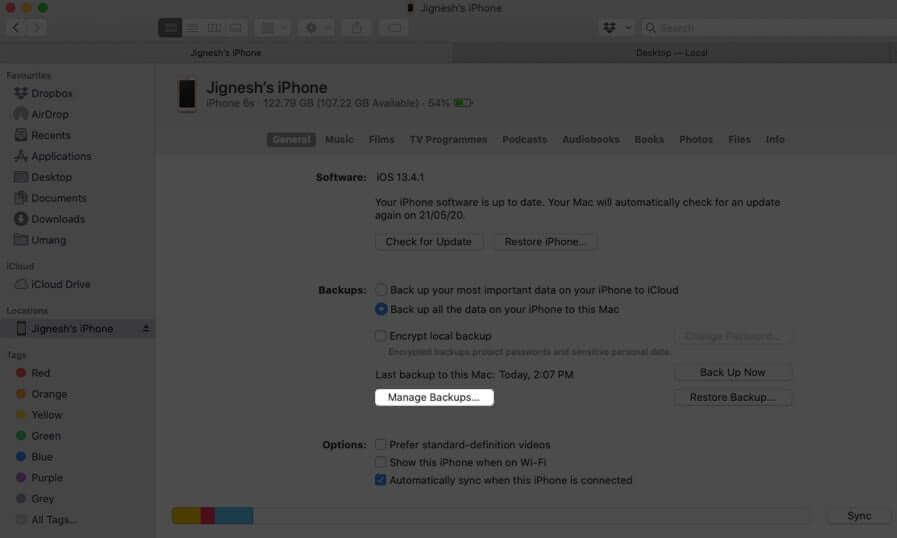Viewport: 897px width, 538px height.
Task: Open the action gear menu
Action: coord(316,27)
